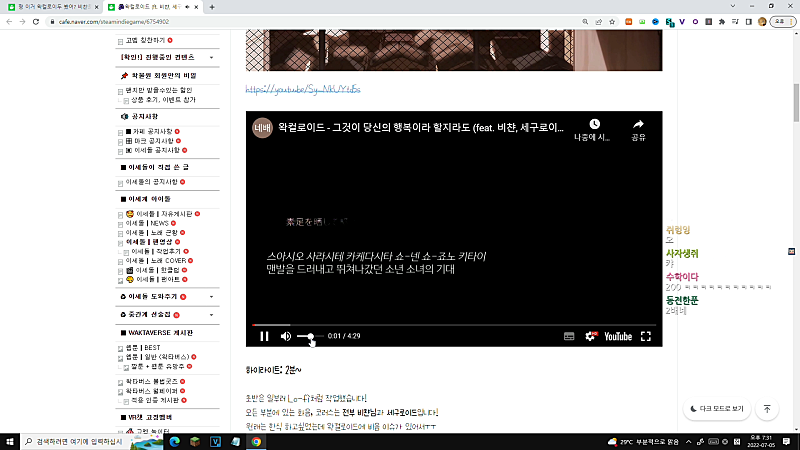This screenshot has height=450, width=800.
Task: Pause the YouTube video
Action: pos(264,336)
